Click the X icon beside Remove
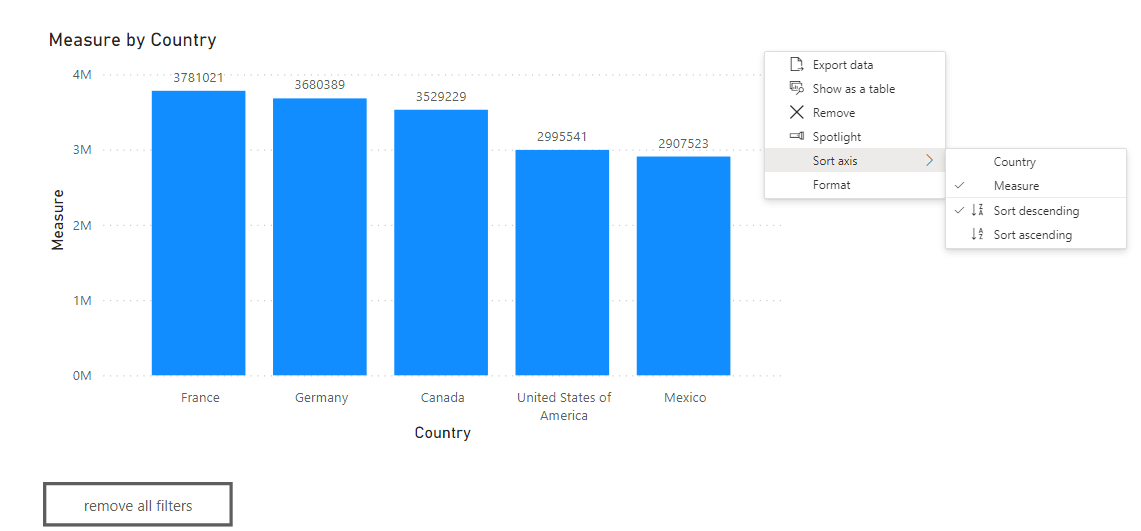The image size is (1141, 531). (797, 113)
